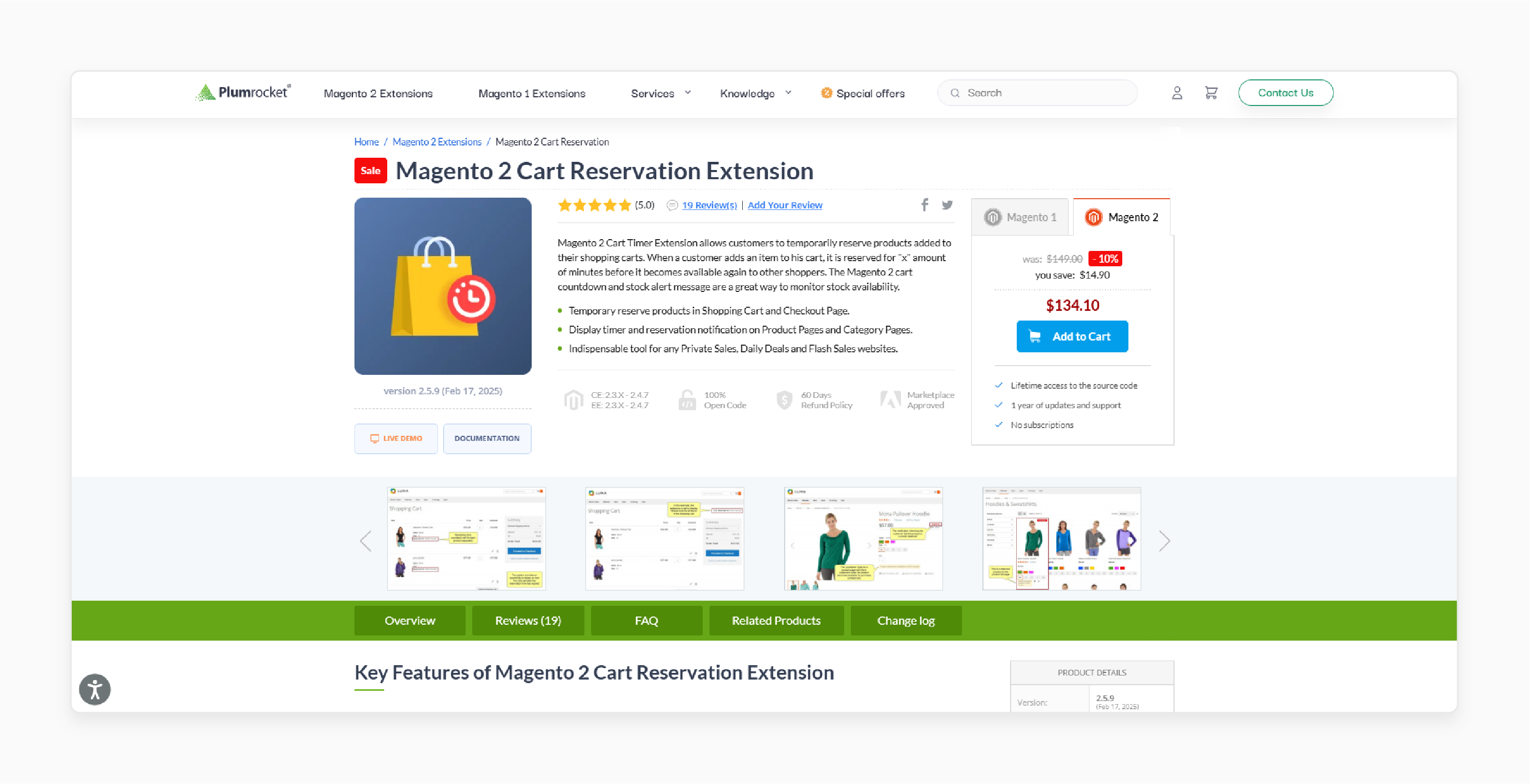The width and height of the screenshot is (1530, 784).
Task: Expand the Services dropdown menu
Action: click(x=661, y=93)
